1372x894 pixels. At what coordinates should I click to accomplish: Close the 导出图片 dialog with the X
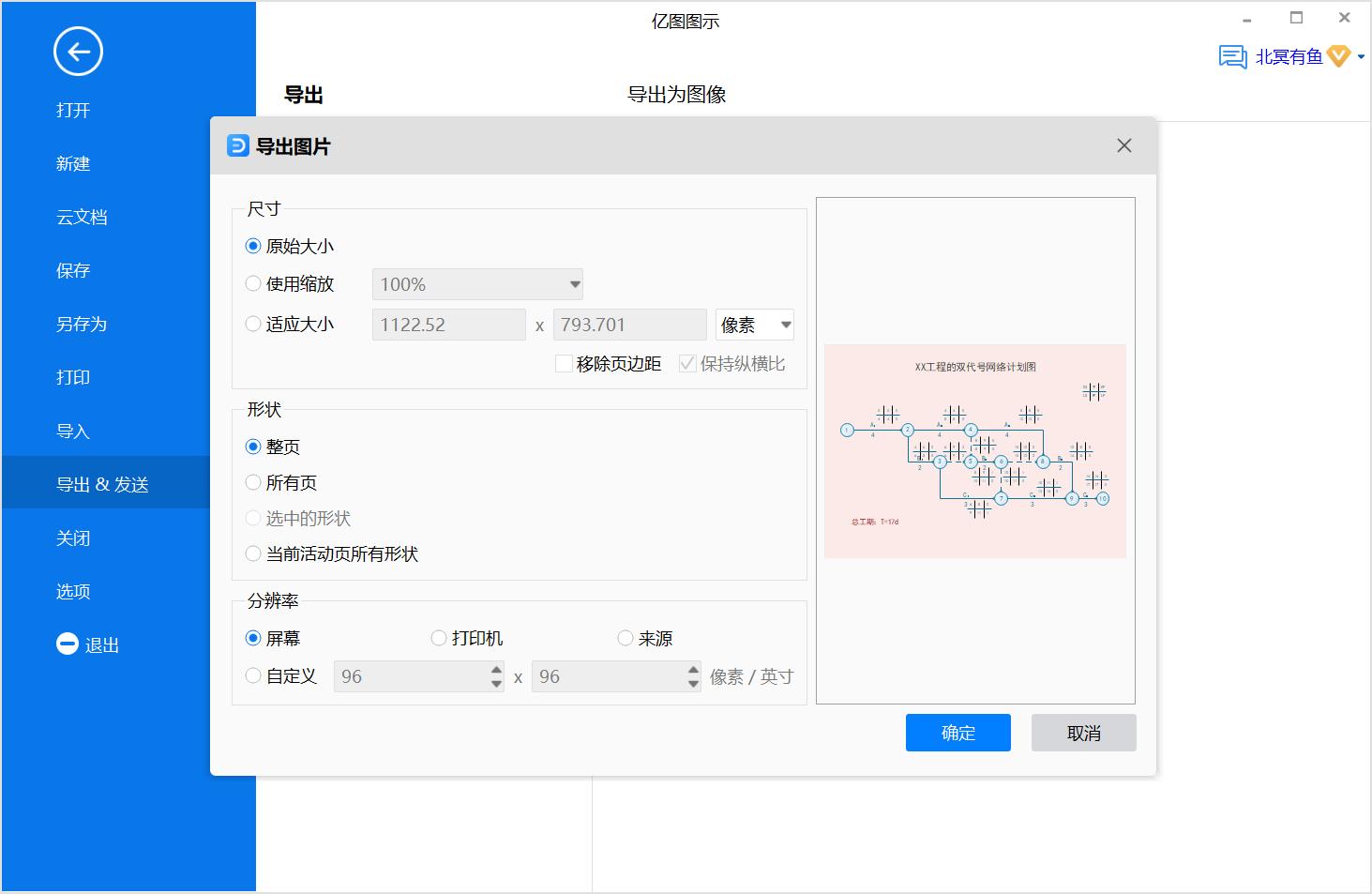[x=1123, y=146]
